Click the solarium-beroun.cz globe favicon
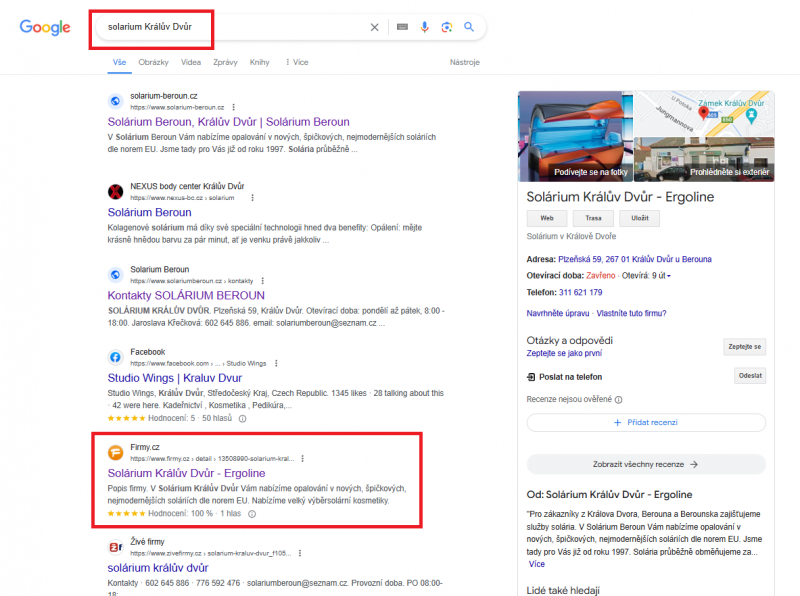This screenshot has height=596, width=800. [116, 101]
